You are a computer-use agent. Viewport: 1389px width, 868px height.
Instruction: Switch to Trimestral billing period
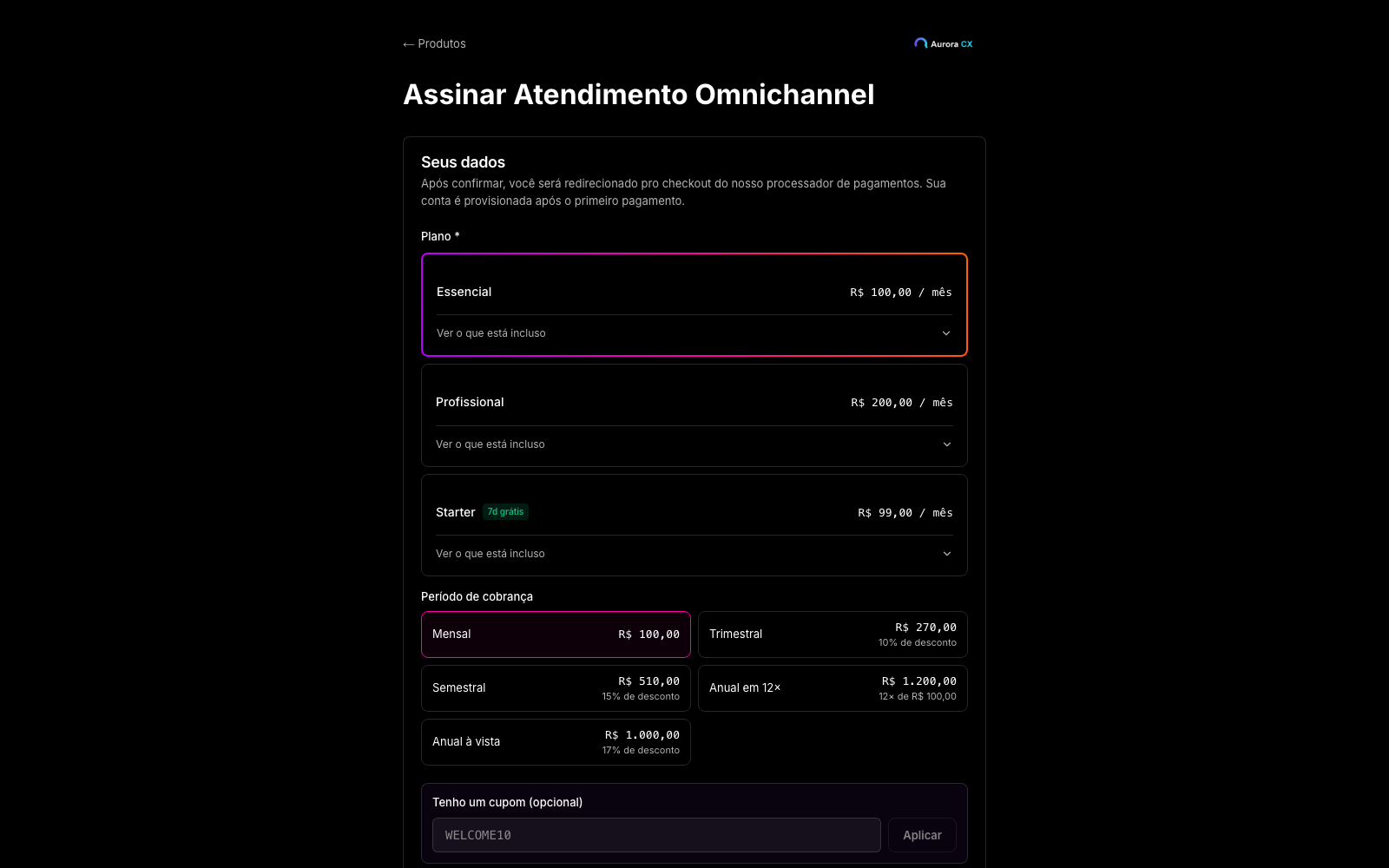coord(833,635)
